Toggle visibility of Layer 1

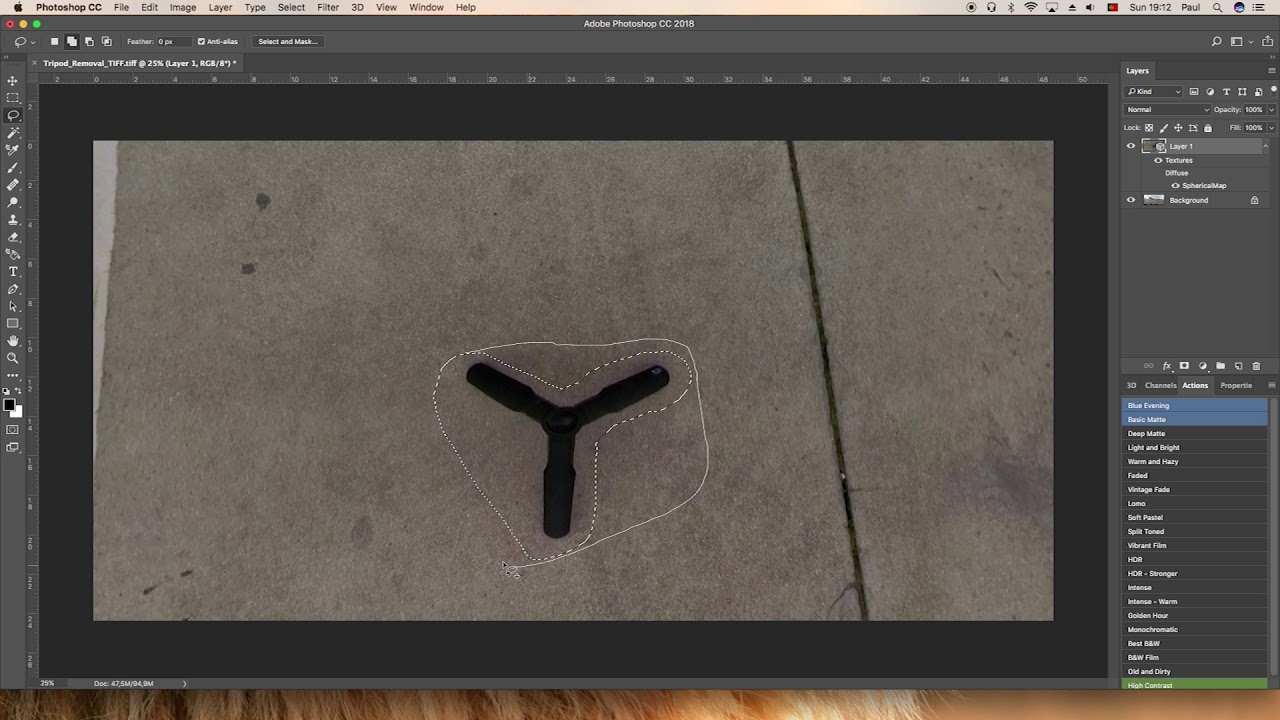tap(1131, 146)
